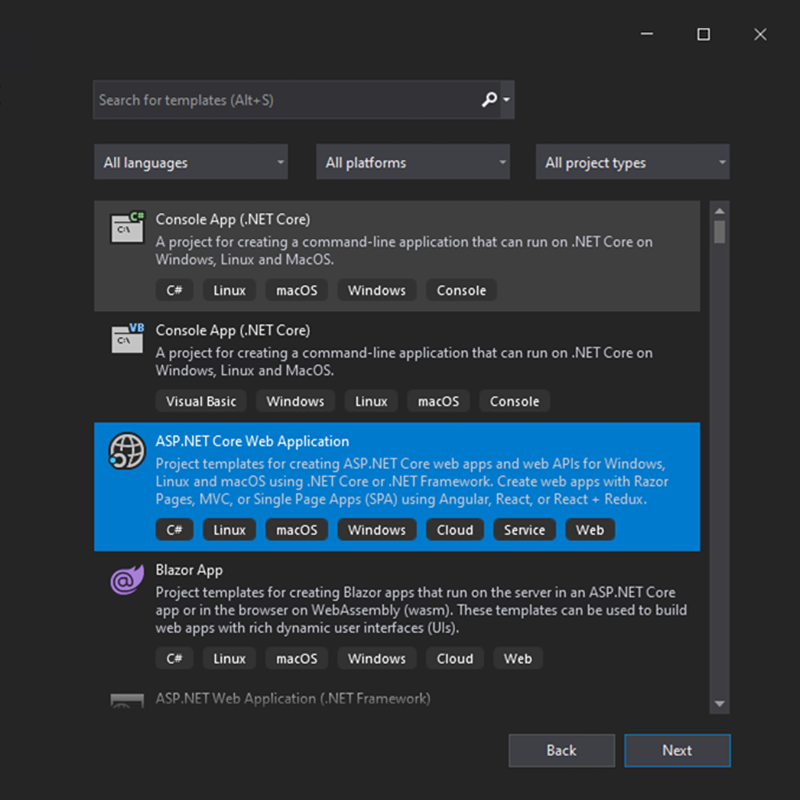The width and height of the screenshot is (800, 800).
Task: Click ASP.NET Web Application (.NET Framework) icon
Action: (127, 700)
